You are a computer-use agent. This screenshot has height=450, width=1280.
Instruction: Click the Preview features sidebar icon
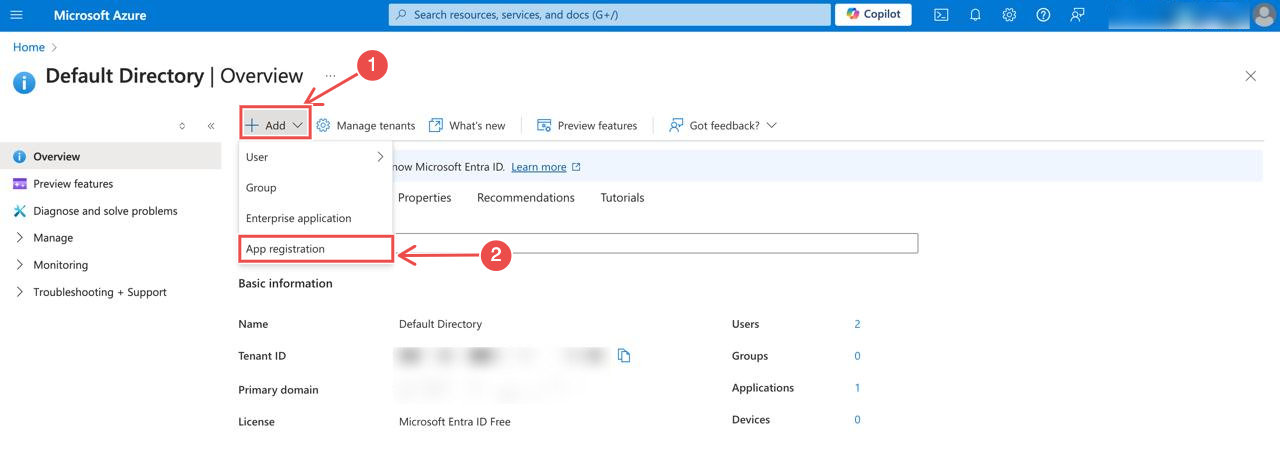19,184
